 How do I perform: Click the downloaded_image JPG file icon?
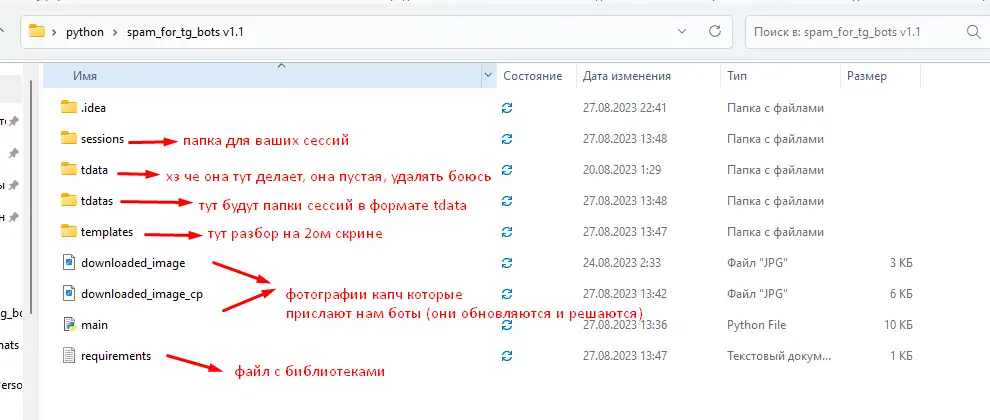pos(68,263)
